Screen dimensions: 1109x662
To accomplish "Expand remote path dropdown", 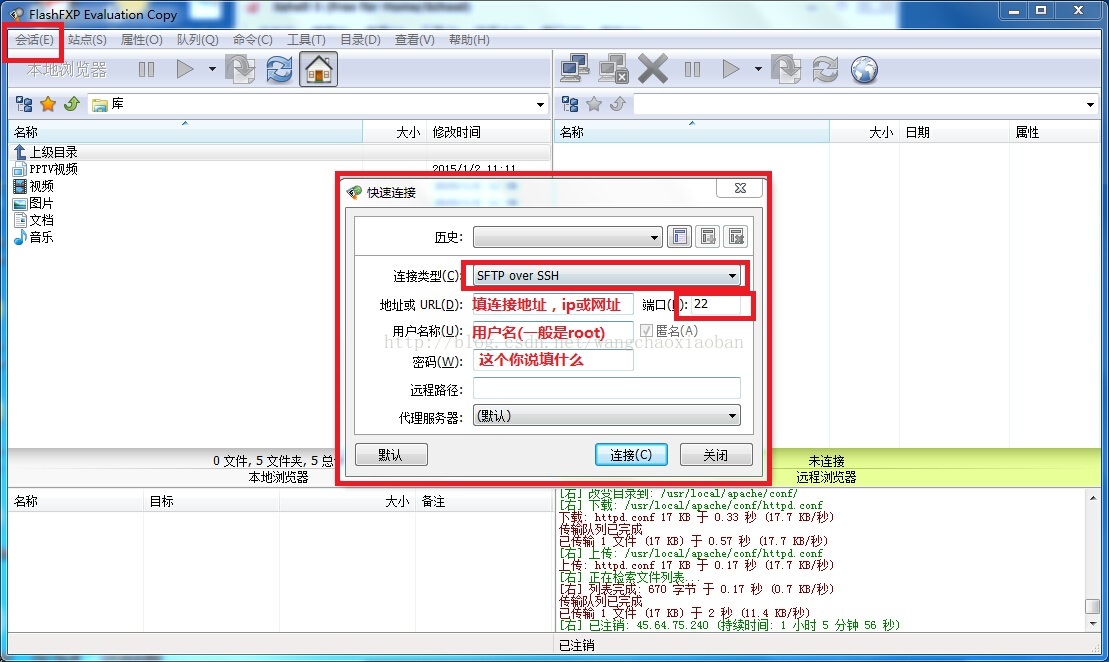I will coord(1090,105).
